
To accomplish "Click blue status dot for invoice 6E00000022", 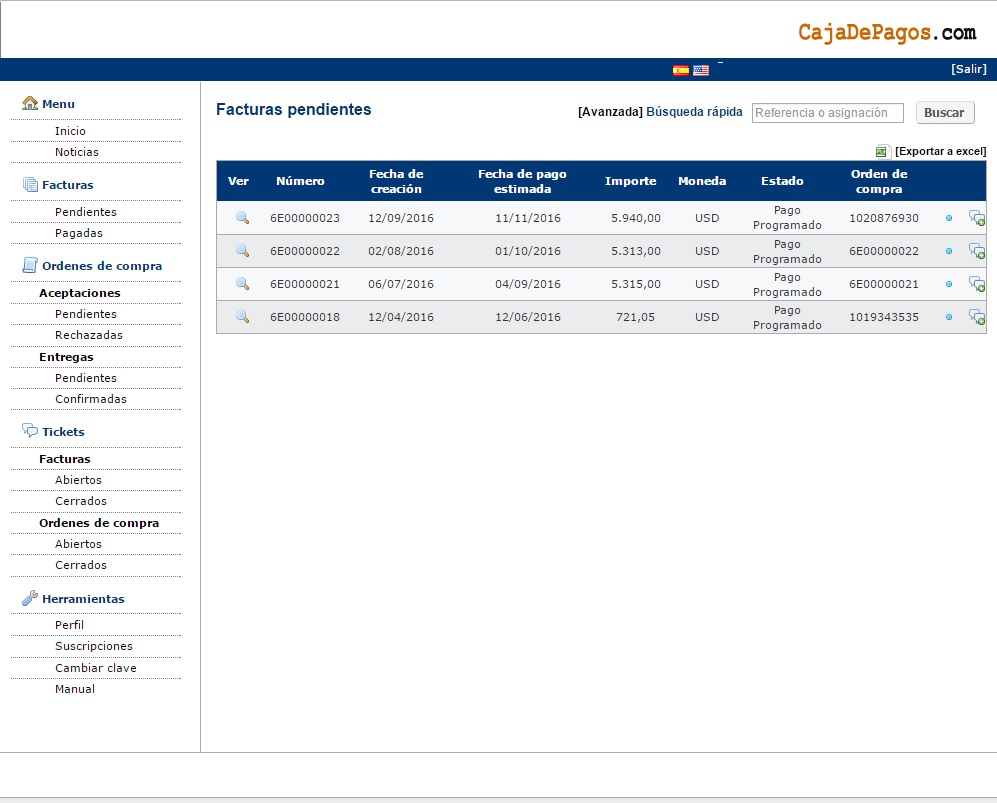I will tap(949, 251).
